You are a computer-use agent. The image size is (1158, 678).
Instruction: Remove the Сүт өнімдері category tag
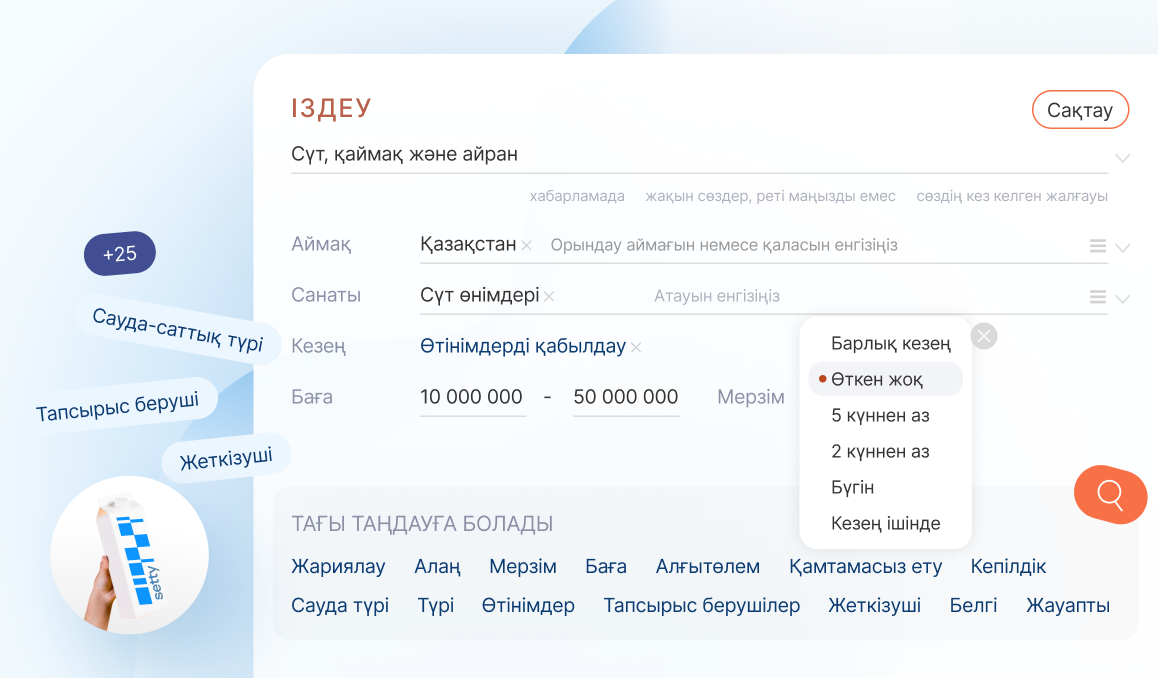click(x=549, y=297)
